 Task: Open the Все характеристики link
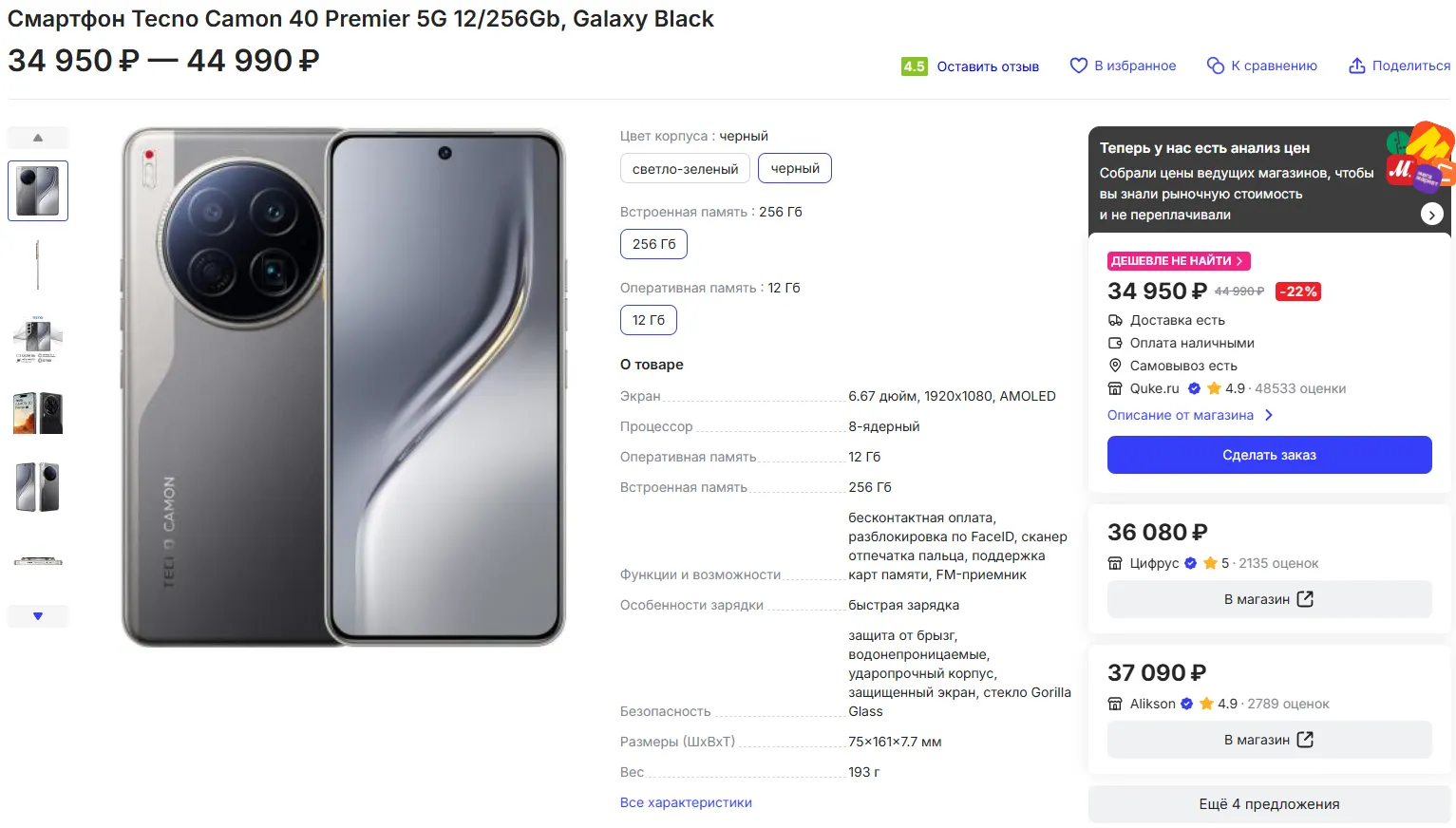click(x=686, y=802)
